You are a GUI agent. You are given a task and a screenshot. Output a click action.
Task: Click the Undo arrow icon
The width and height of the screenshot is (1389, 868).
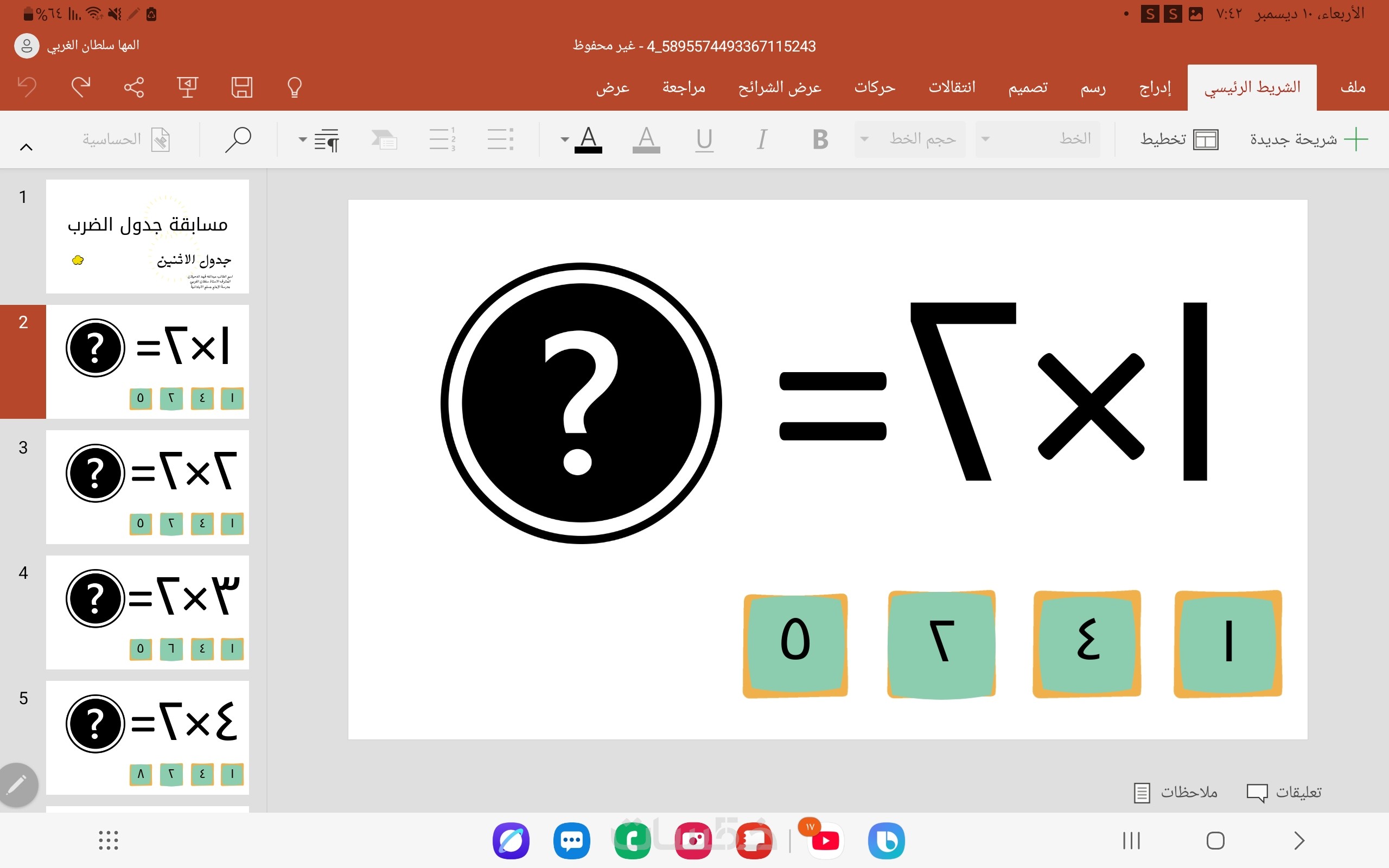pos(27,87)
